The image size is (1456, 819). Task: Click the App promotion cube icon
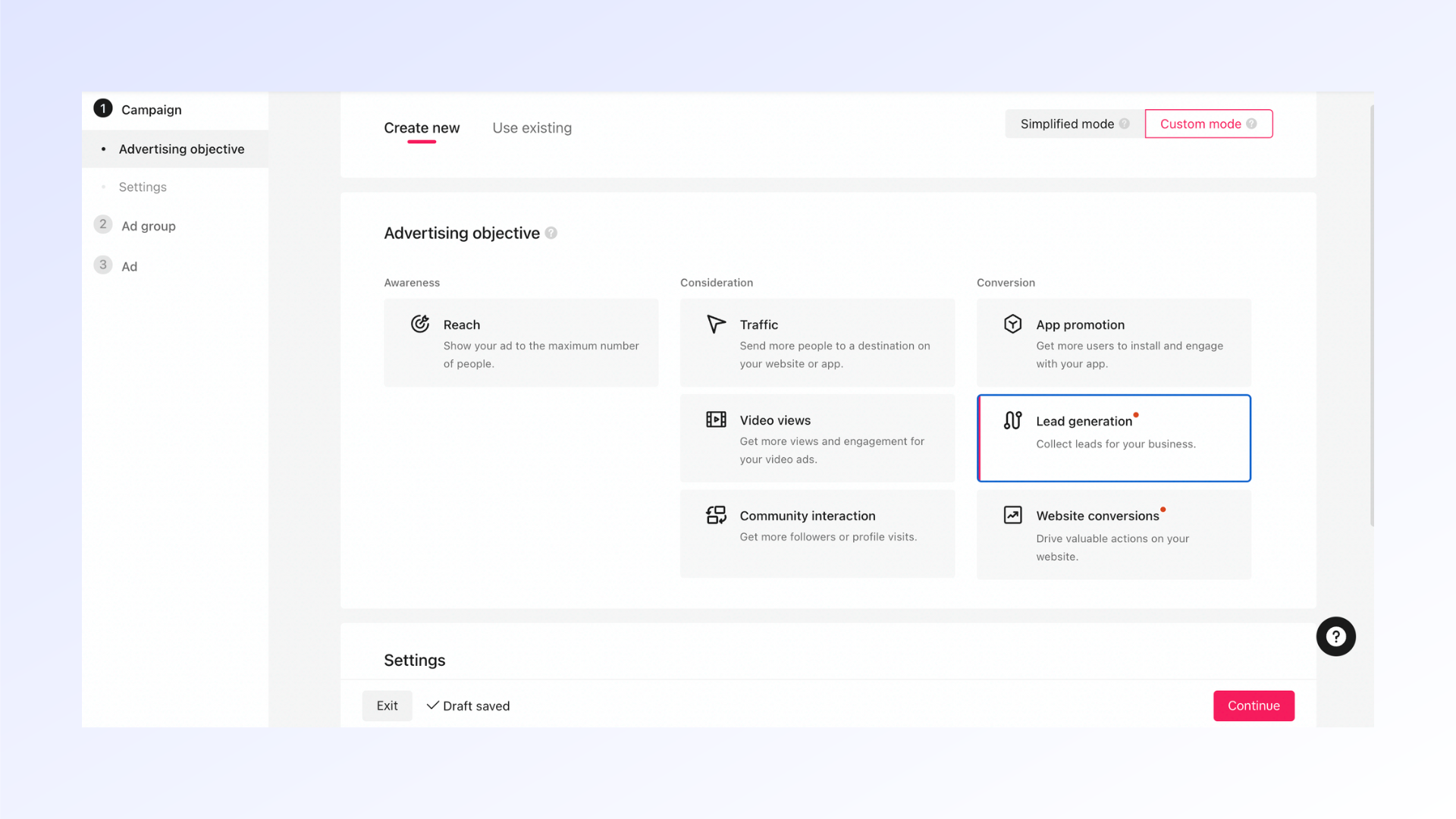click(1012, 324)
